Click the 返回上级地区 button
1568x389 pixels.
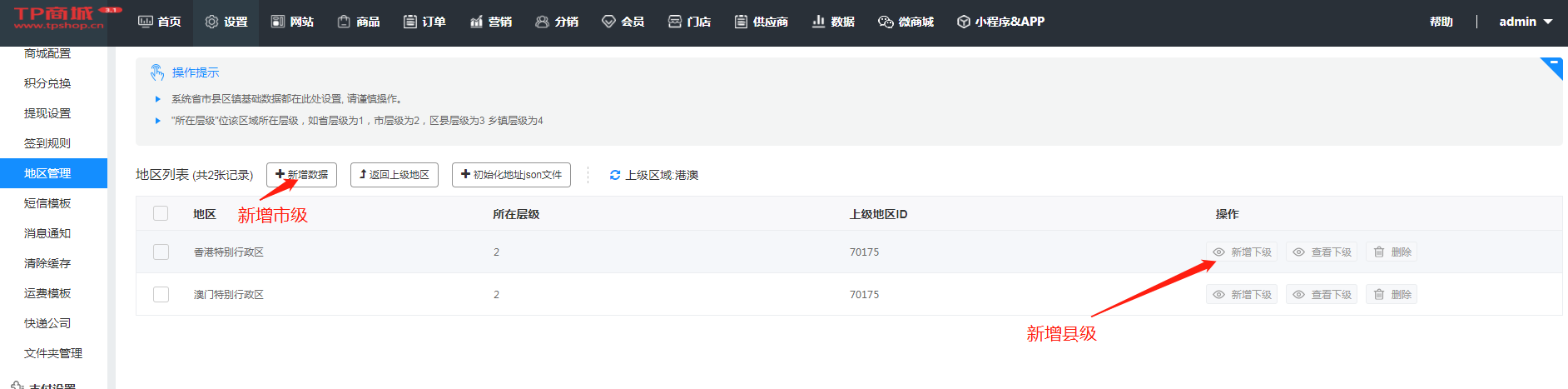(x=394, y=175)
